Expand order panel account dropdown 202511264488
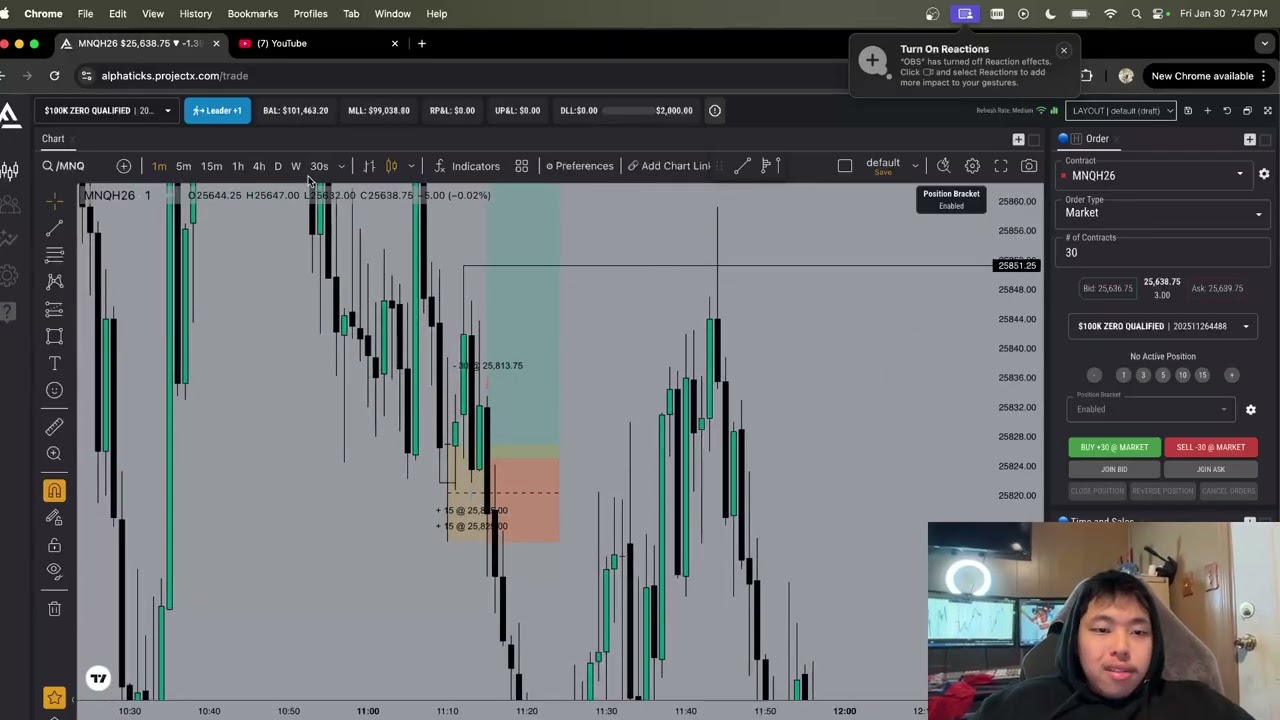 (1163, 326)
